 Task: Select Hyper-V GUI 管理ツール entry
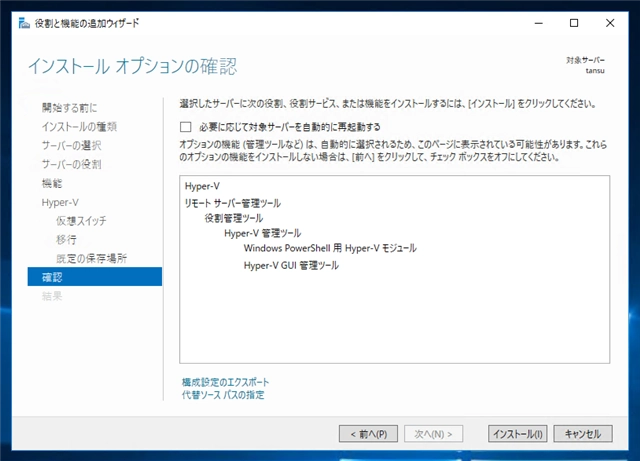click(x=291, y=265)
